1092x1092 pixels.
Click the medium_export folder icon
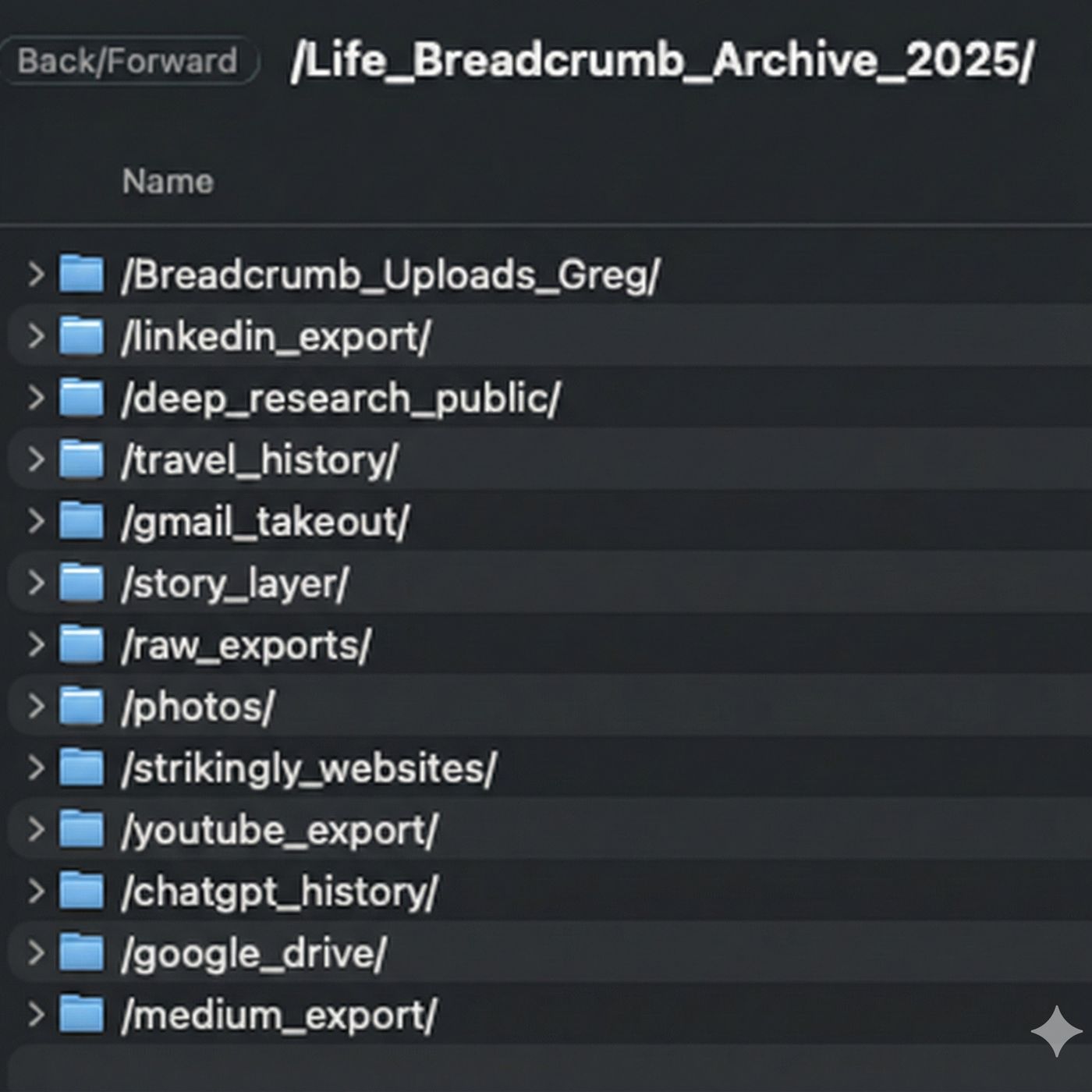(82, 1014)
